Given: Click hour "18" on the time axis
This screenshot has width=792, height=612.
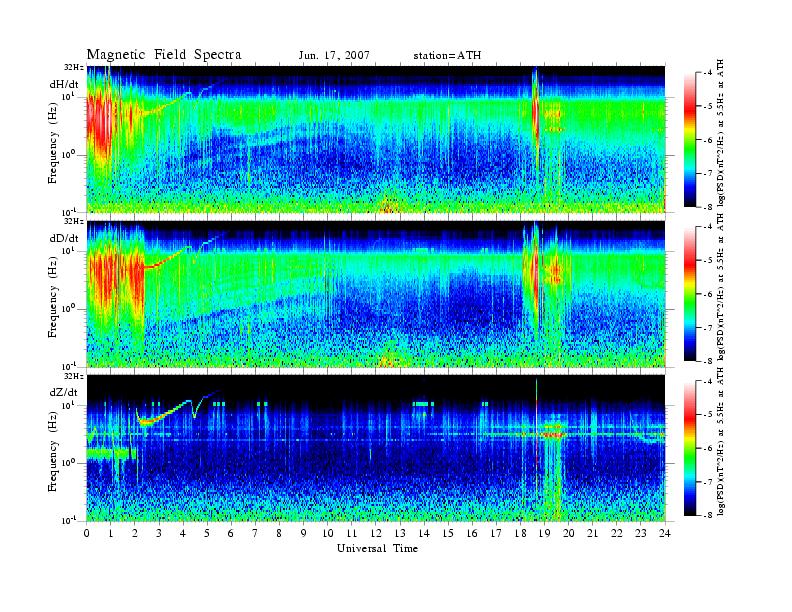Looking at the screenshot, I should coord(520,533).
